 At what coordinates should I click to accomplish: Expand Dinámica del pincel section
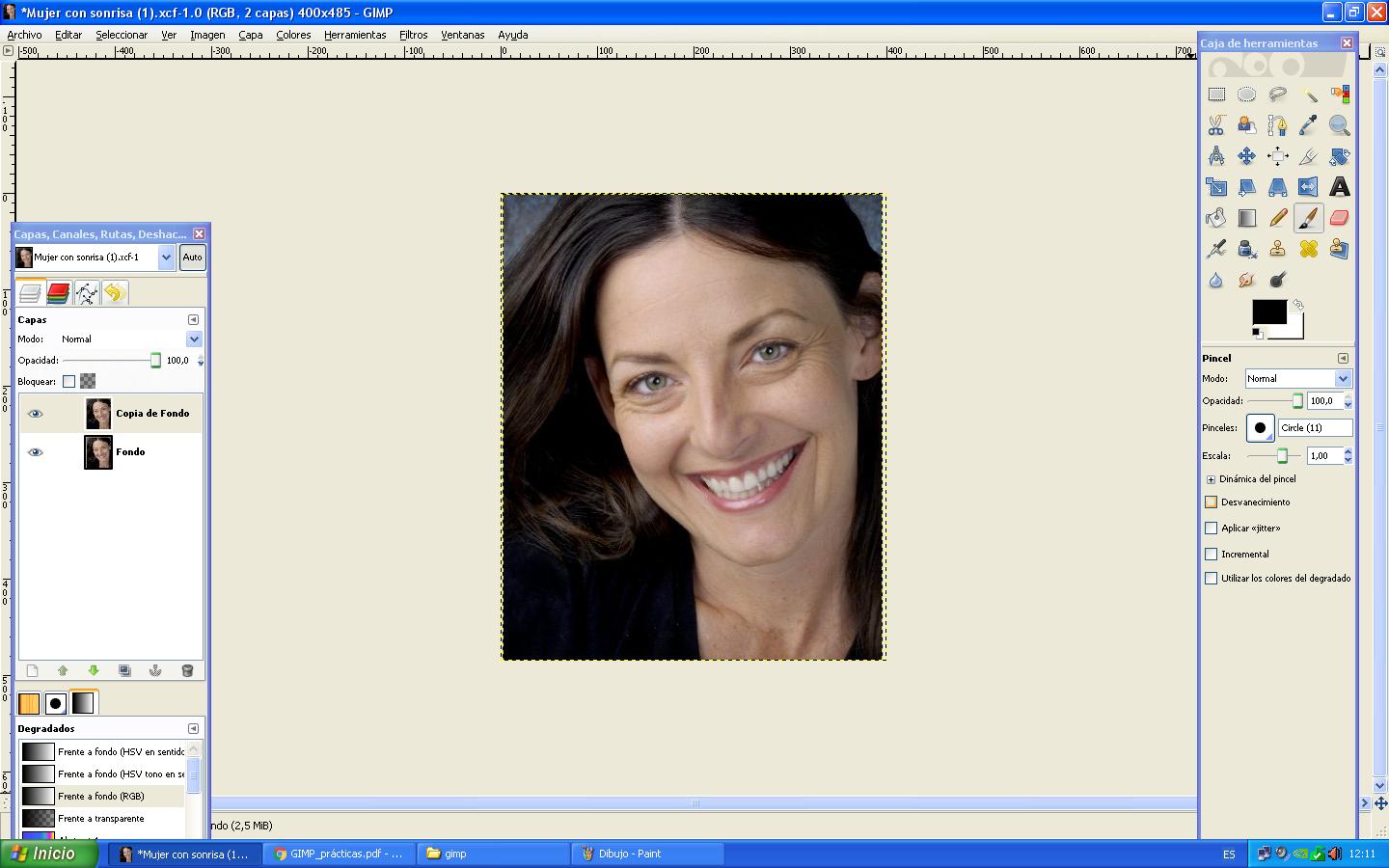coord(1211,479)
